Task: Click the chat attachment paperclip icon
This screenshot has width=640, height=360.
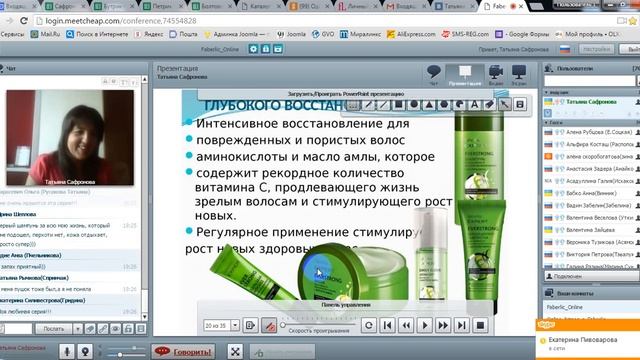Action: pos(90,329)
